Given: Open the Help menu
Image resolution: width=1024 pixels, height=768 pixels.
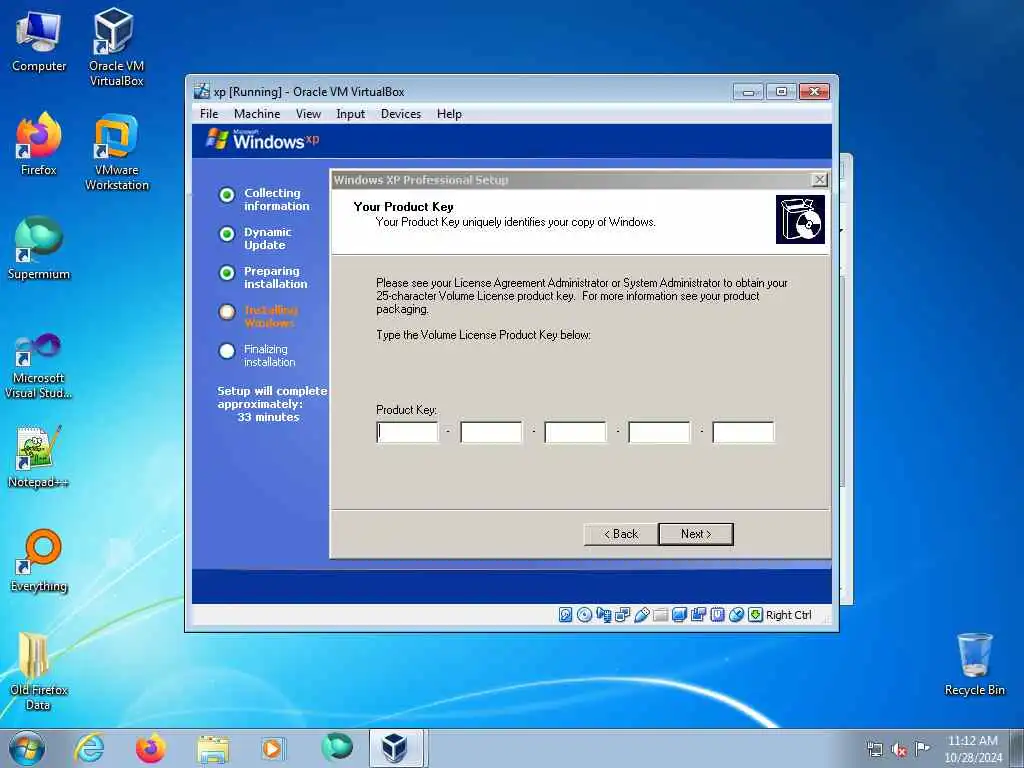Looking at the screenshot, I should point(449,114).
